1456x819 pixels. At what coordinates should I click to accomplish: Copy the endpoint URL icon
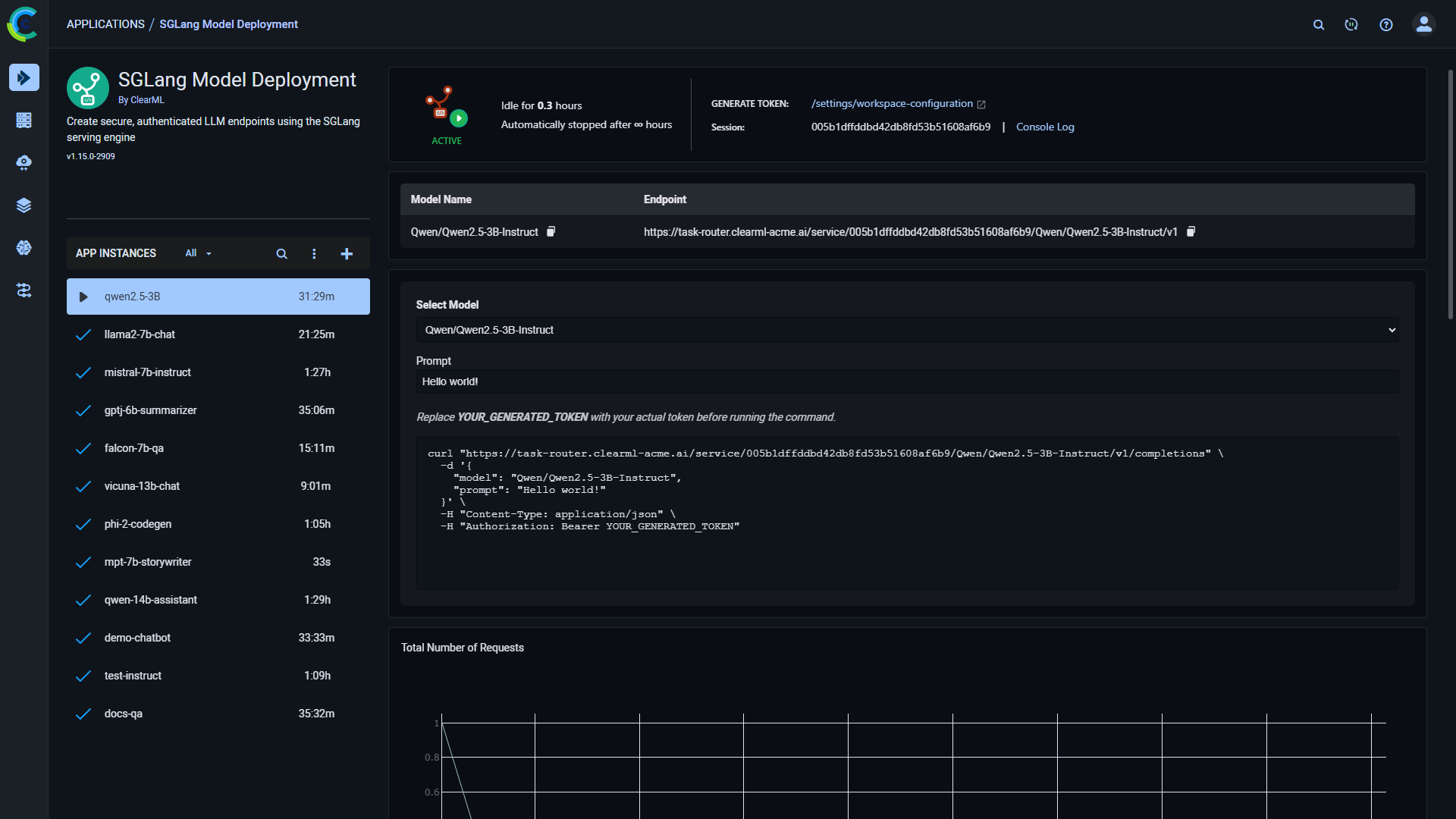tap(1191, 232)
